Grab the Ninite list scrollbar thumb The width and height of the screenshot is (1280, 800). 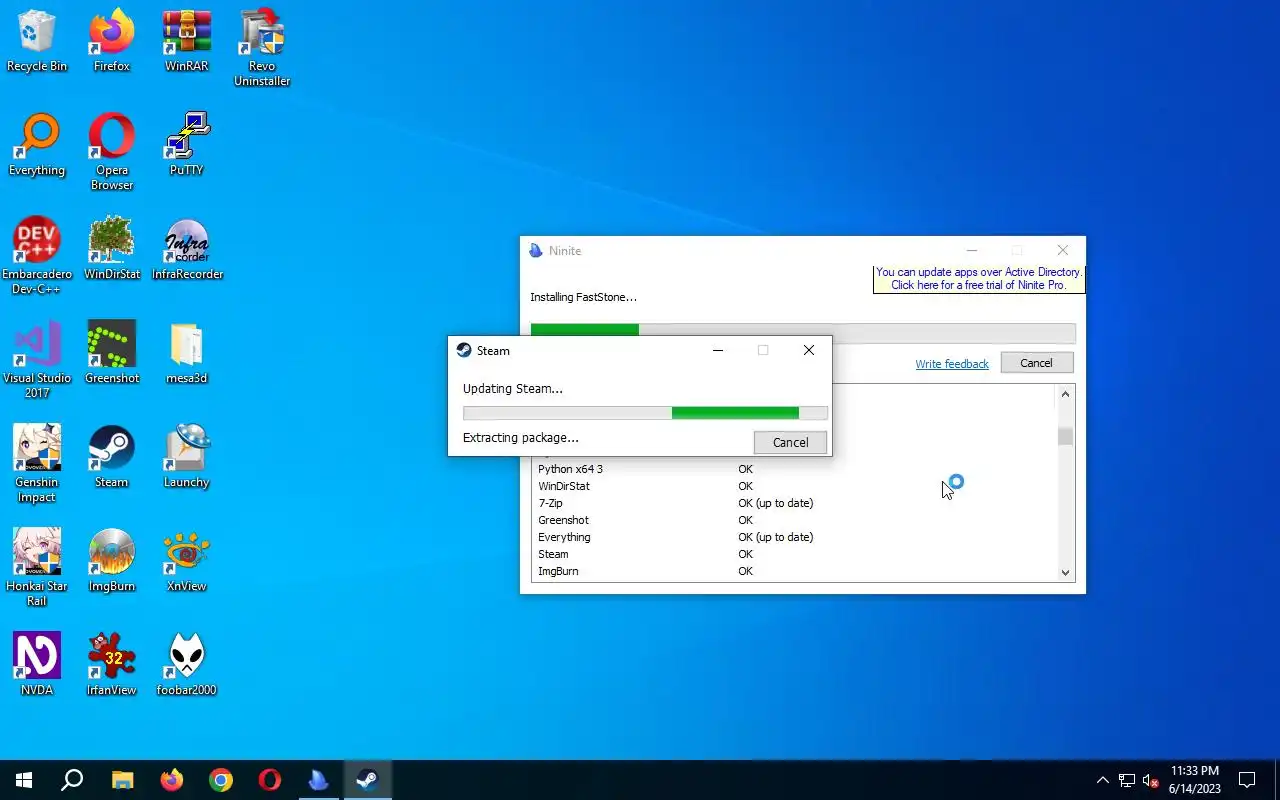1065,436
